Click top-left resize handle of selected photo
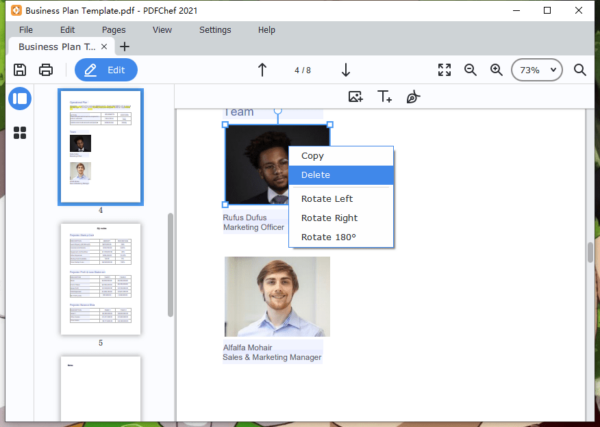Viewport: 600px width, 427px height. (225, 125)
